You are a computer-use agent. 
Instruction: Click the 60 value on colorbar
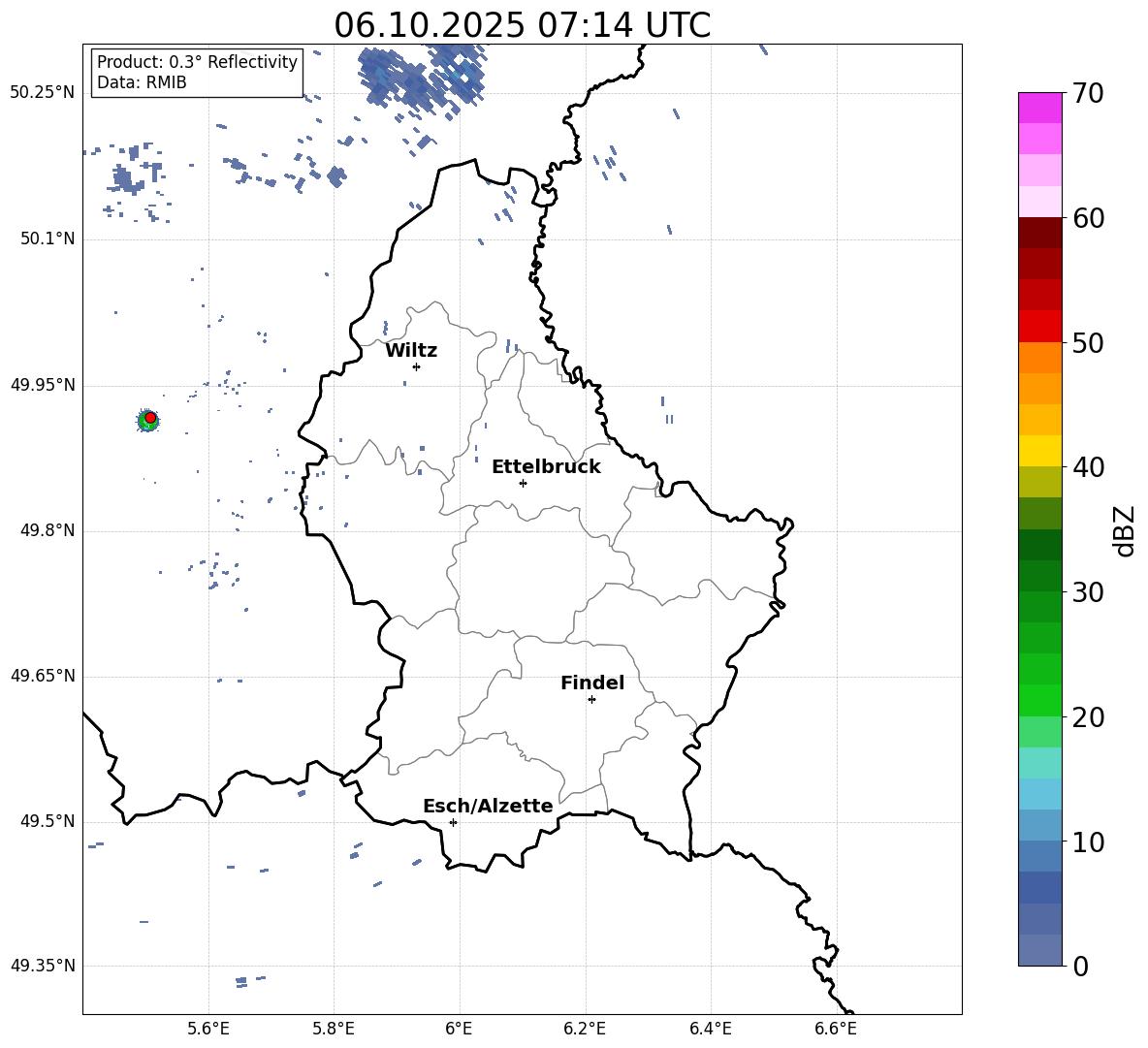point(1088,218)
